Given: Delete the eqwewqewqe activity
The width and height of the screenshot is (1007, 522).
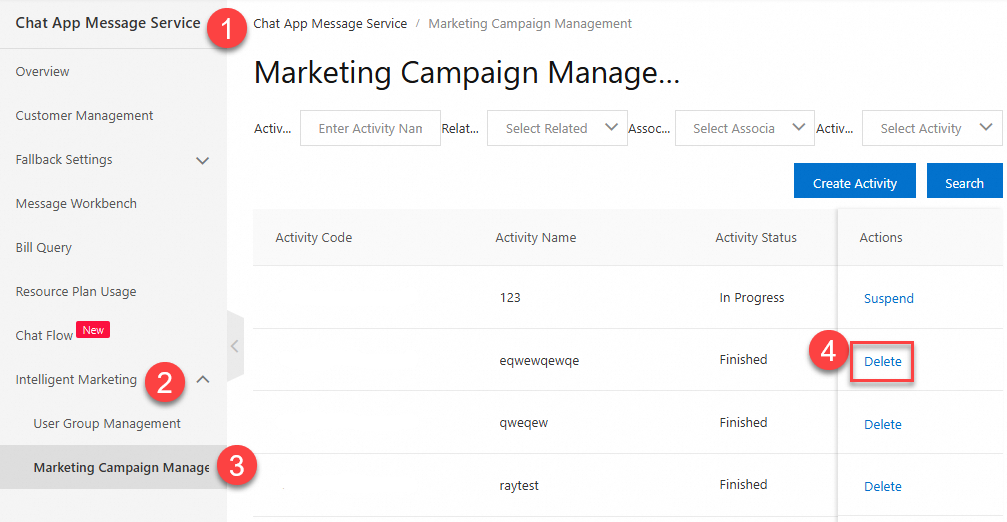Looking at the screenshot, I should point(882,361).
